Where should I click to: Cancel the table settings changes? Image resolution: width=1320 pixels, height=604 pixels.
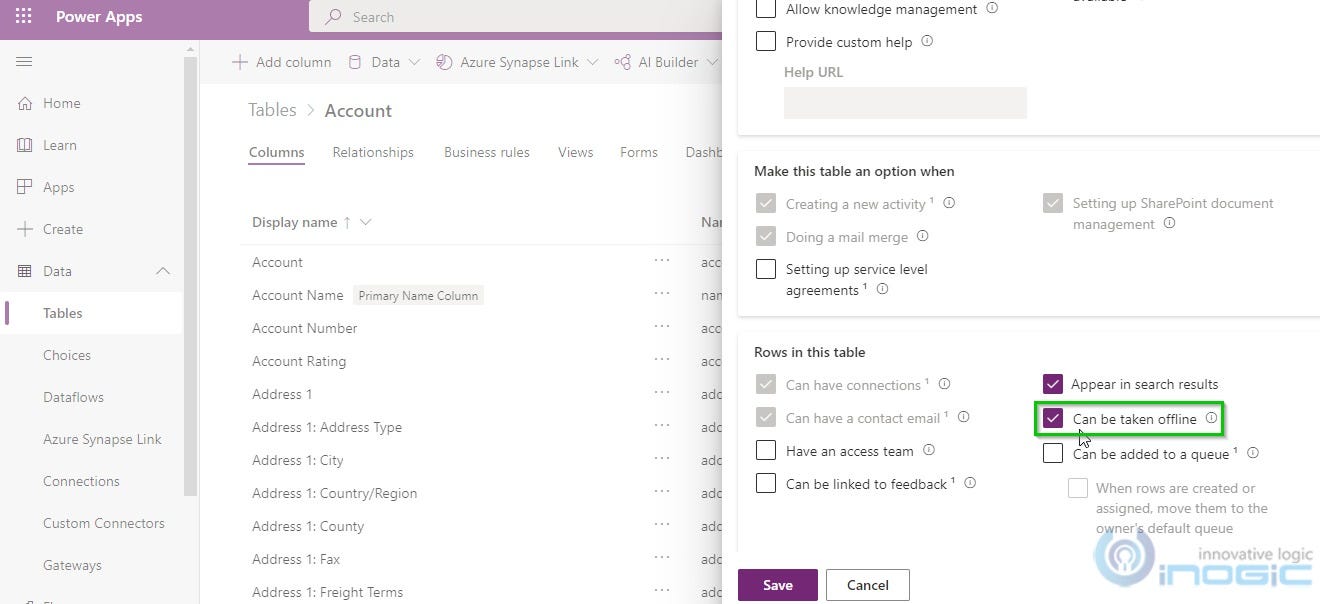[868, 585]
